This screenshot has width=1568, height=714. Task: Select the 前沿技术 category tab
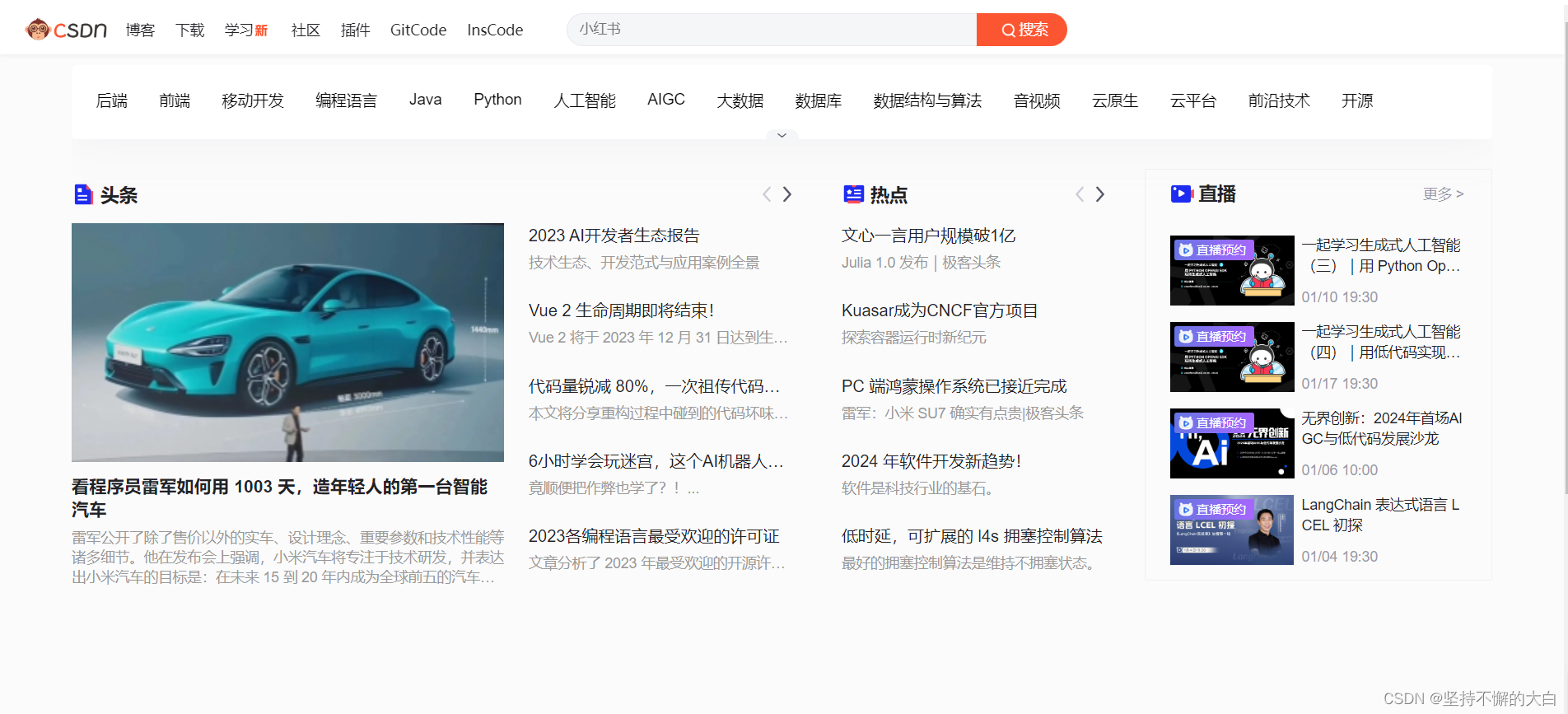point(1279,100)
